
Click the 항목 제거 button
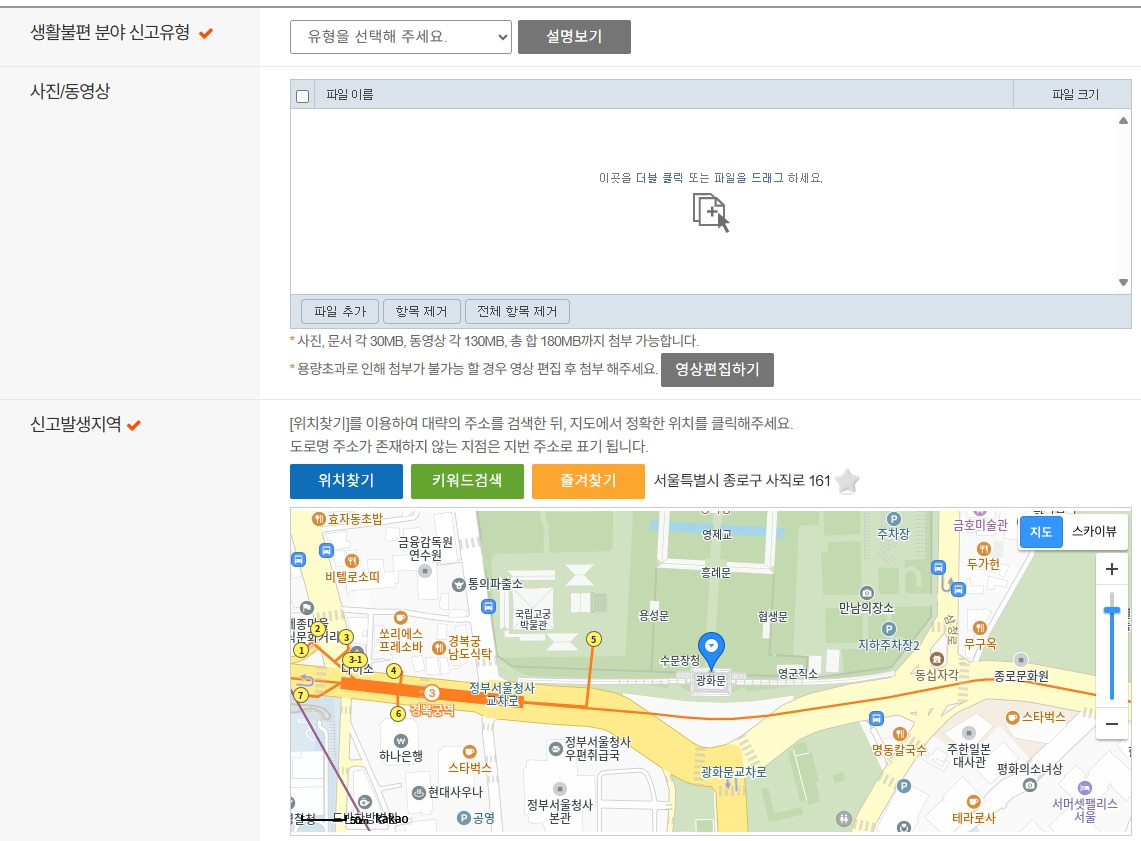[x=421, y=311]
